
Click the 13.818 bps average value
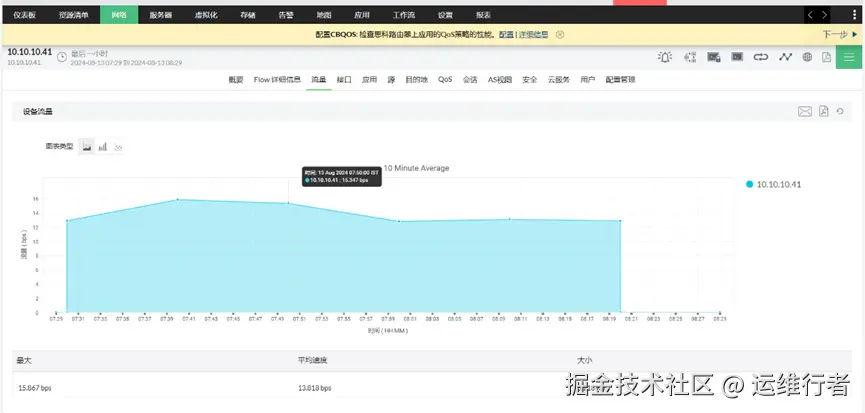click(314, 388)
